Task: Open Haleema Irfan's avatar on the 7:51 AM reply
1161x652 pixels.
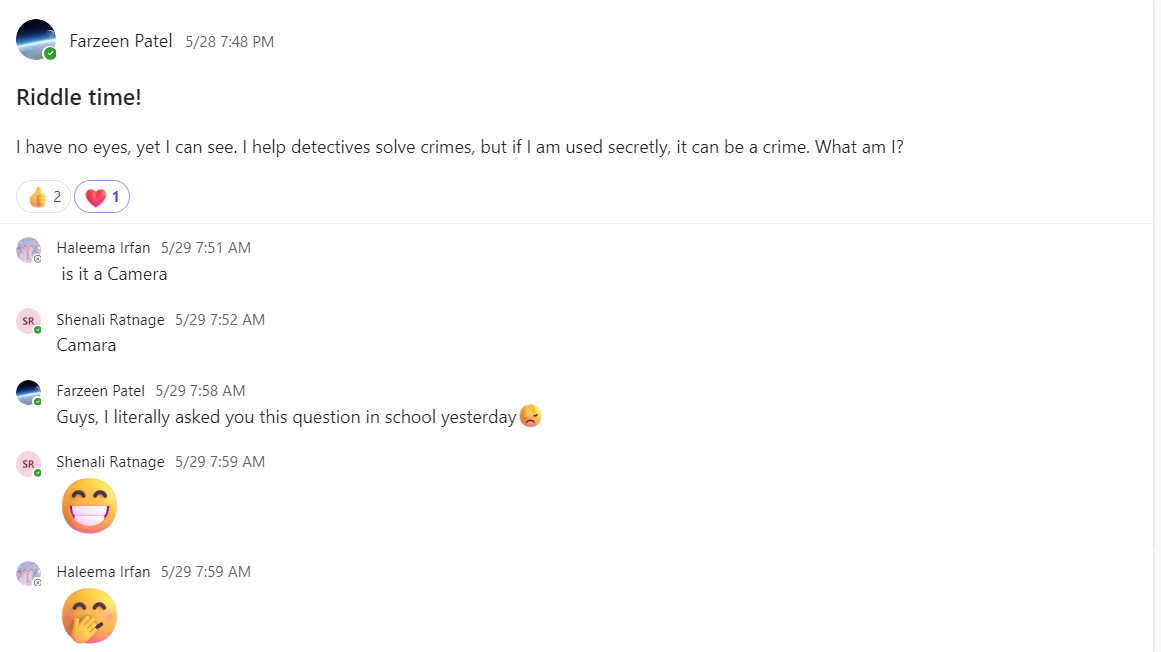Action: click(x=28, y=249)
